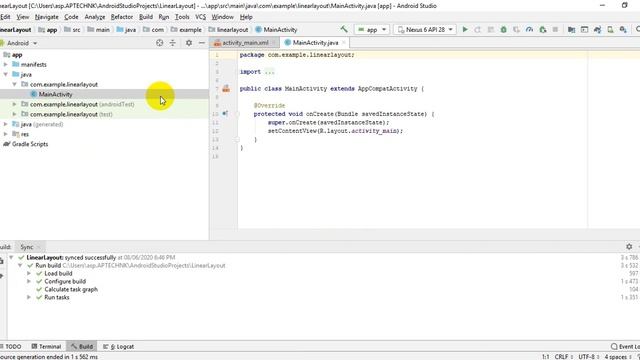Open the Project Structure icon in toolbar
This screenshot has height=360, width=640.
(571, 29)
